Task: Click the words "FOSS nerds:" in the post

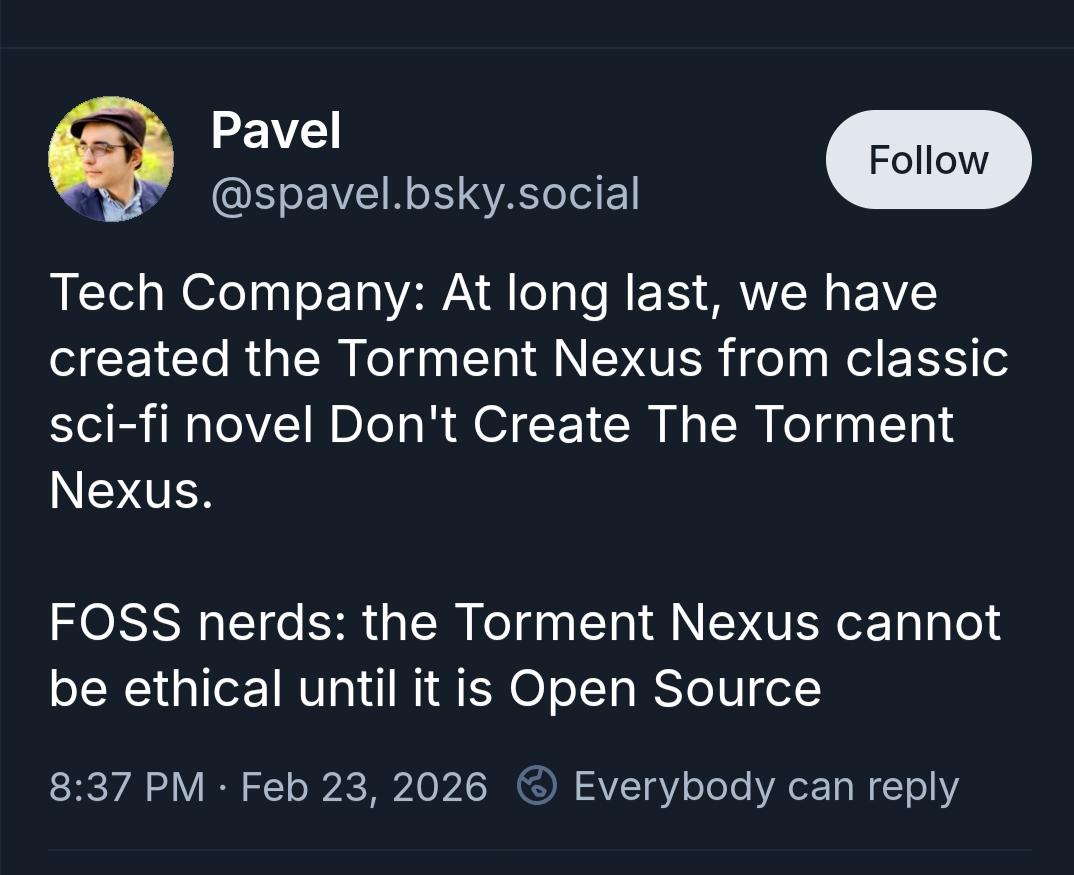Action: tap(198, 622)
